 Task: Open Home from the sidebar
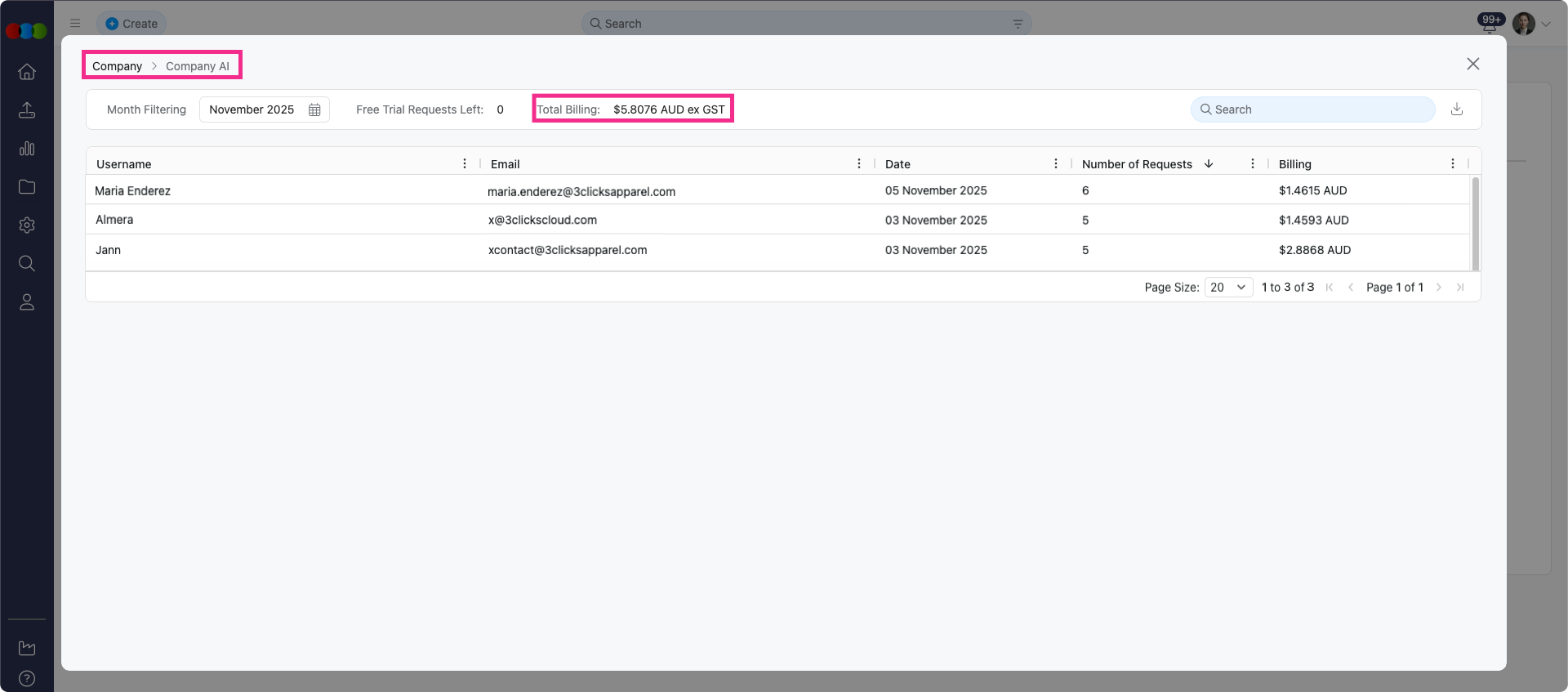click(27, 72)
